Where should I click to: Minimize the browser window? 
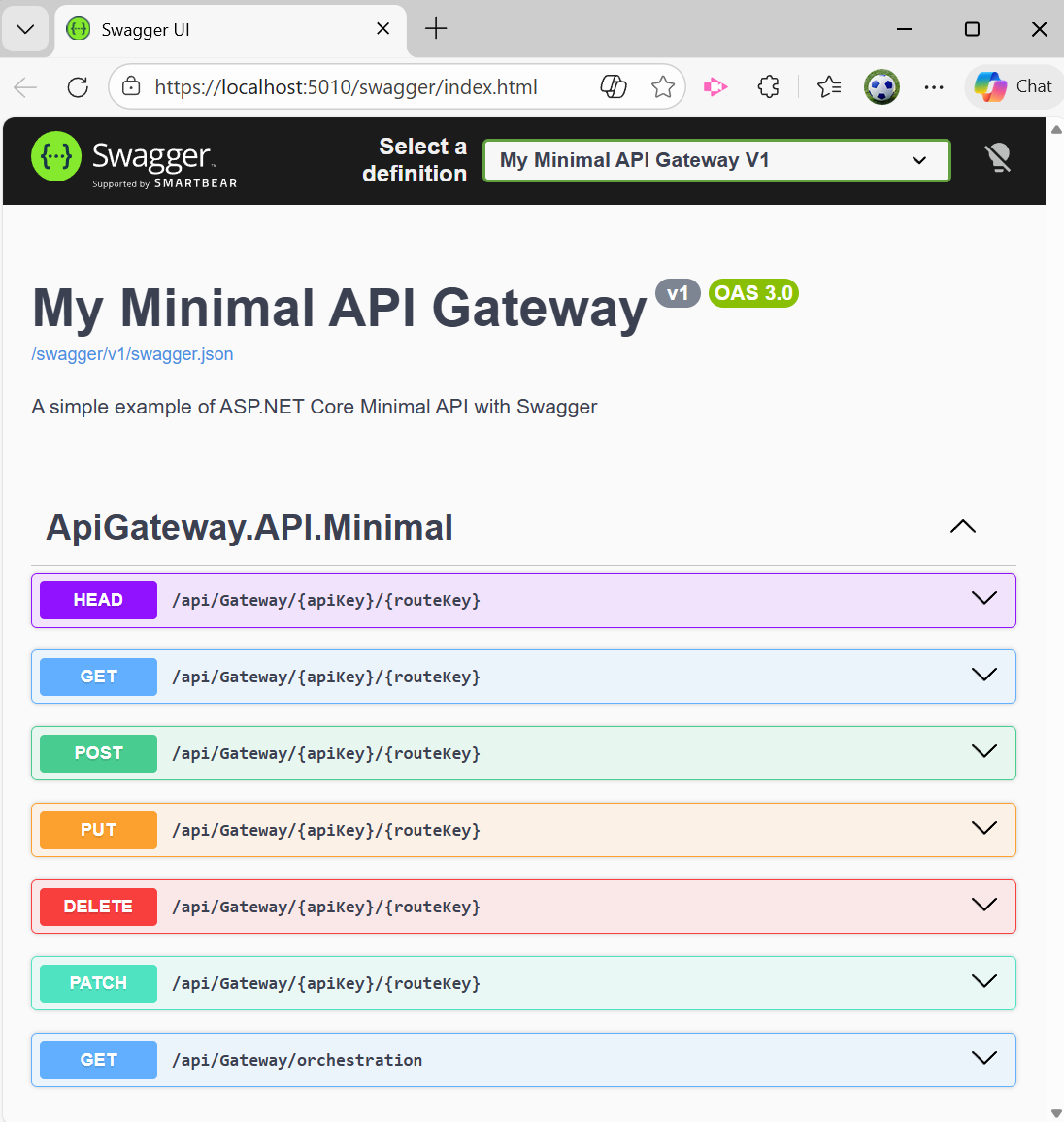905,29
